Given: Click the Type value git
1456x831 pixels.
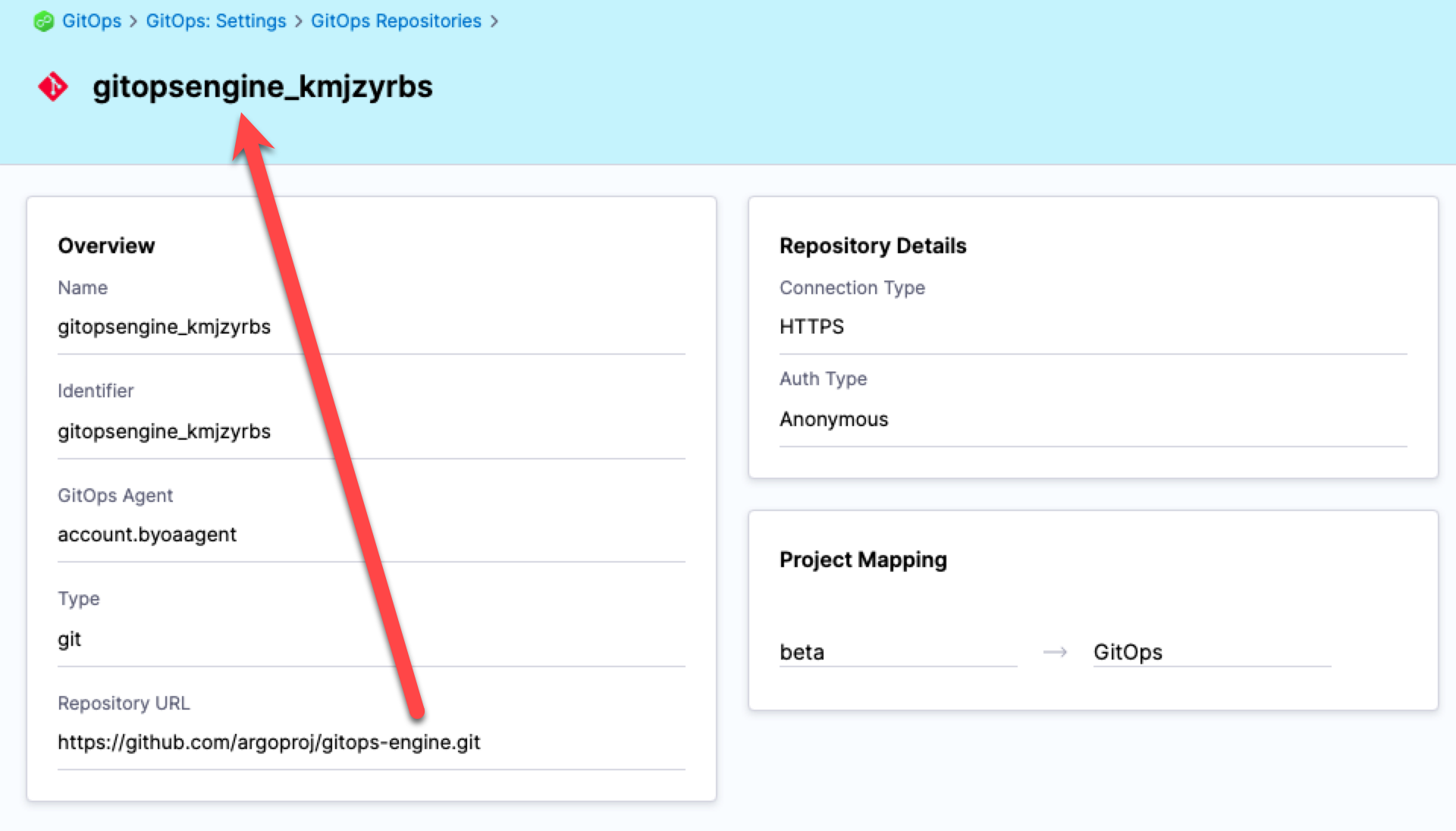Looking at the screenshot, I should click(x=69, y=639).
